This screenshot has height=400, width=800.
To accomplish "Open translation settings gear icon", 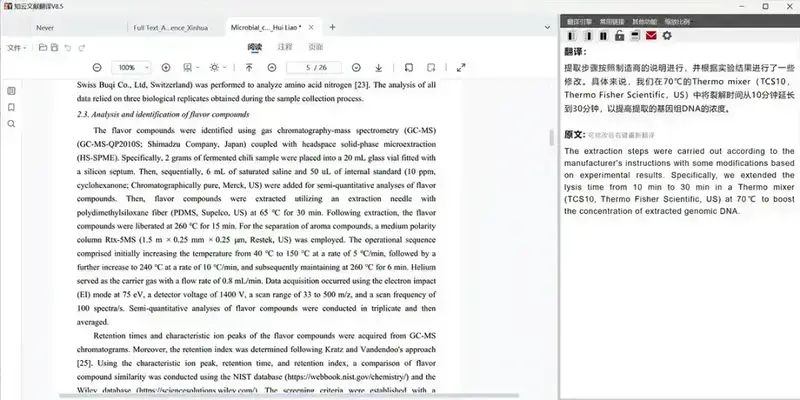I will (x=667, y=36).
